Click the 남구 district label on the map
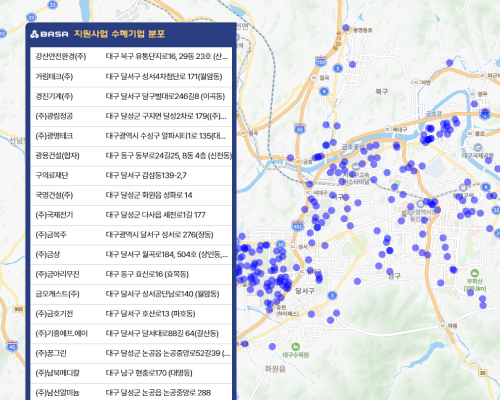The height and width of the screenshot is (400, 500). click(x=394, y=276)
